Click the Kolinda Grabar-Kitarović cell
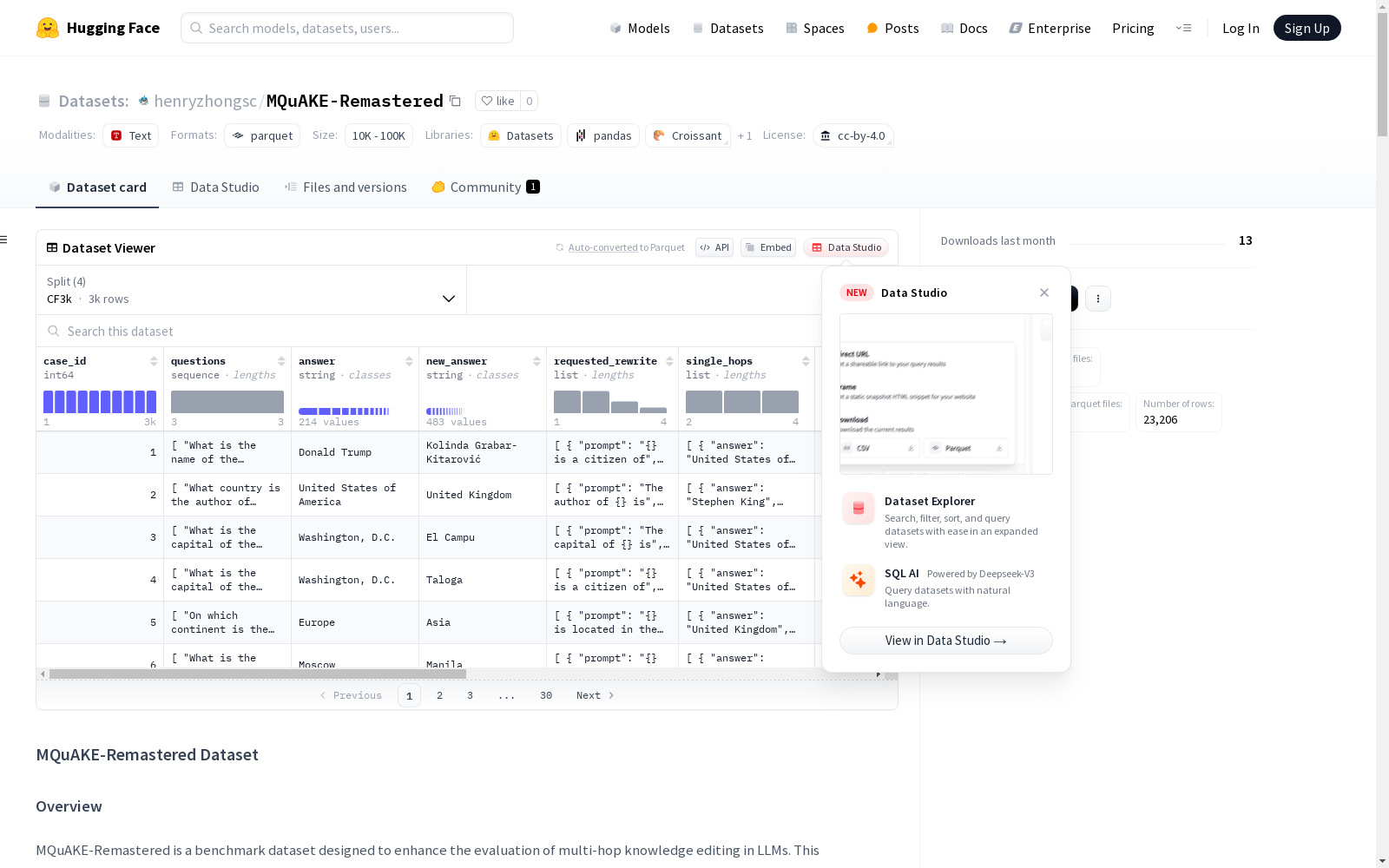Image resolution: width=1389 pixels, height=868 pixels. 483,452
